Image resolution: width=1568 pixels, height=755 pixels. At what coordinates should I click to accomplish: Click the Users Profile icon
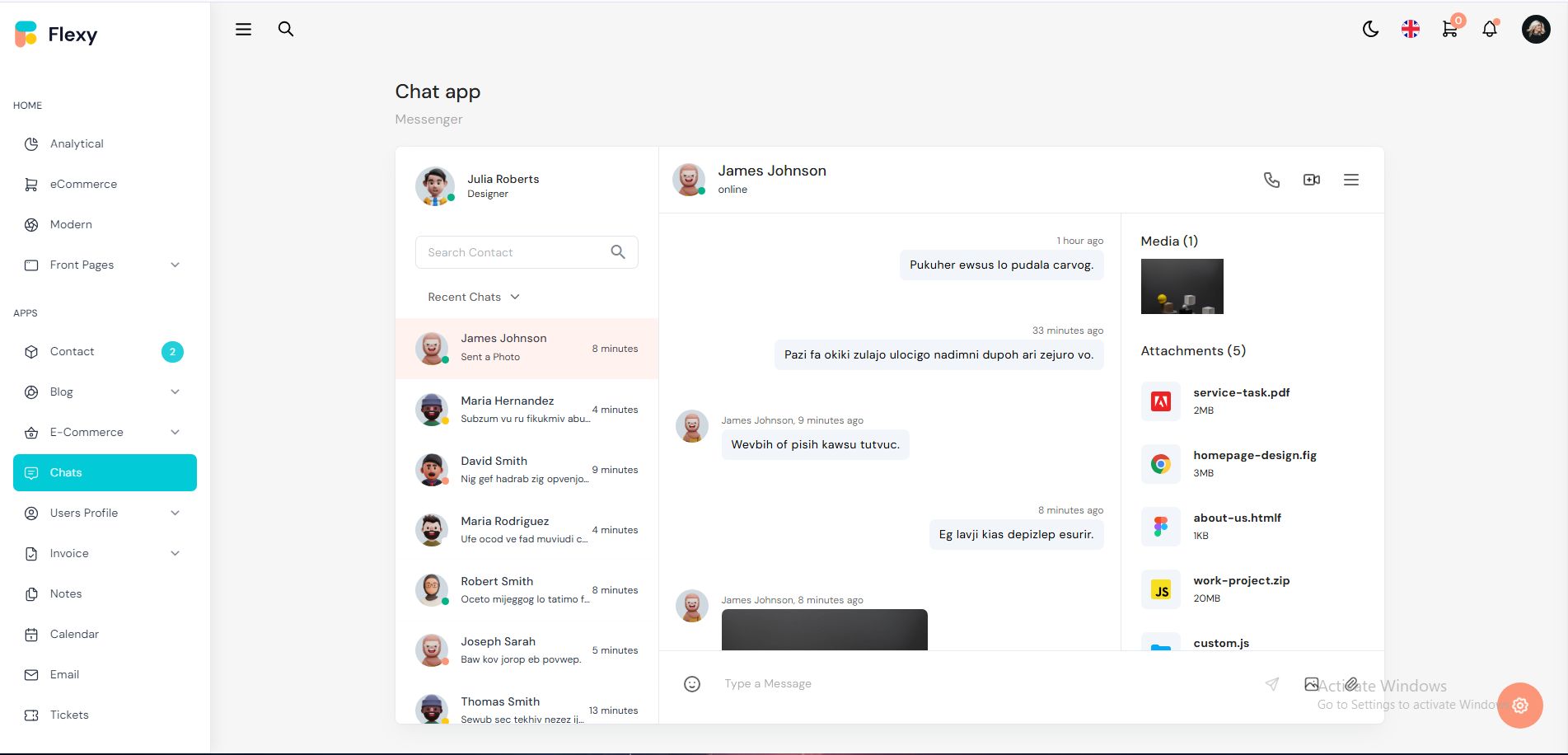[x=31, y=513]
